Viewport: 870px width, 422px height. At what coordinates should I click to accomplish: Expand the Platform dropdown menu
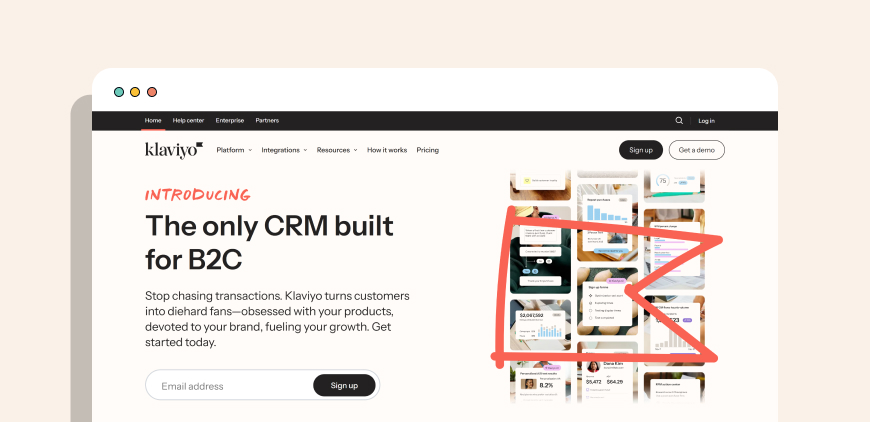[234, 150]
